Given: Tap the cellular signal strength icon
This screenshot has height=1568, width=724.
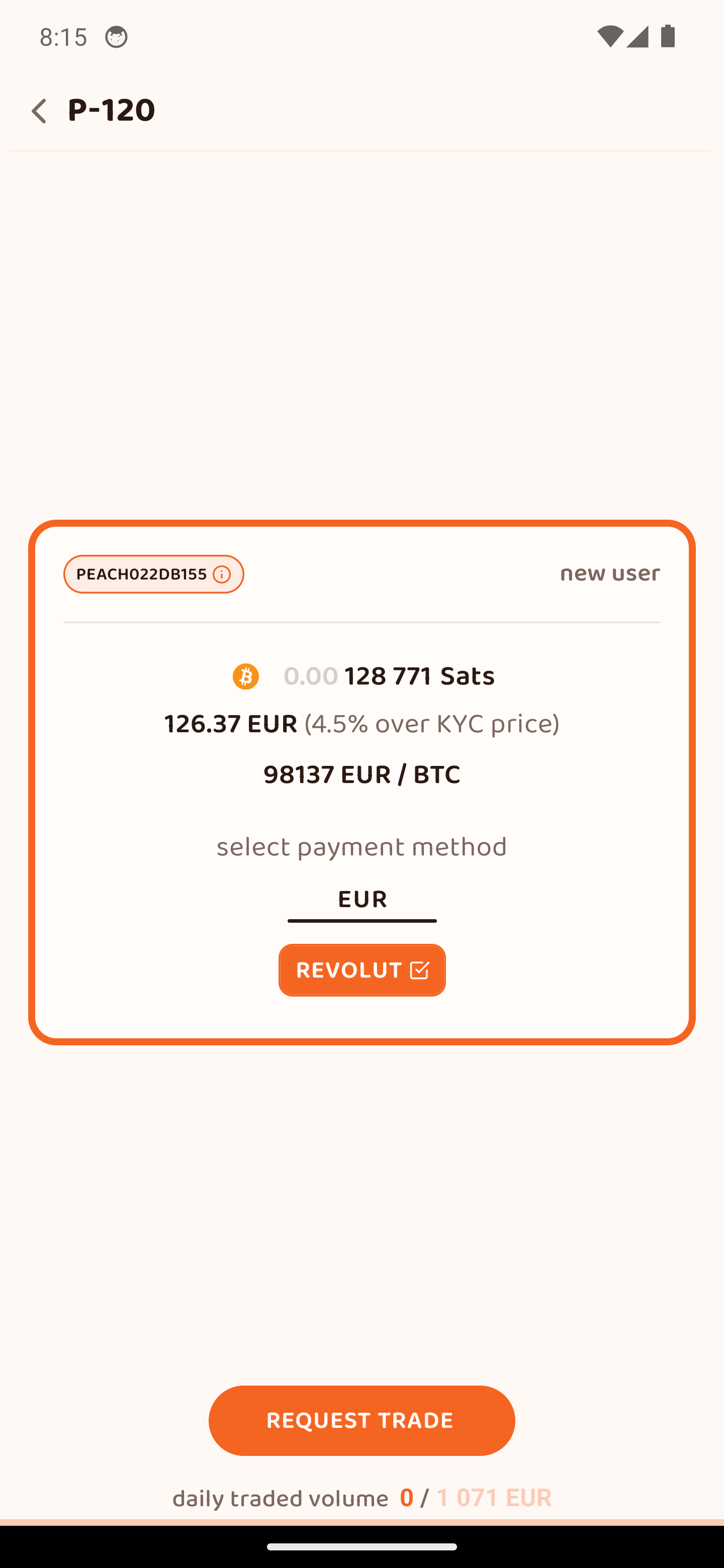Looking at the screenshot, I should (x=637, y=37).
